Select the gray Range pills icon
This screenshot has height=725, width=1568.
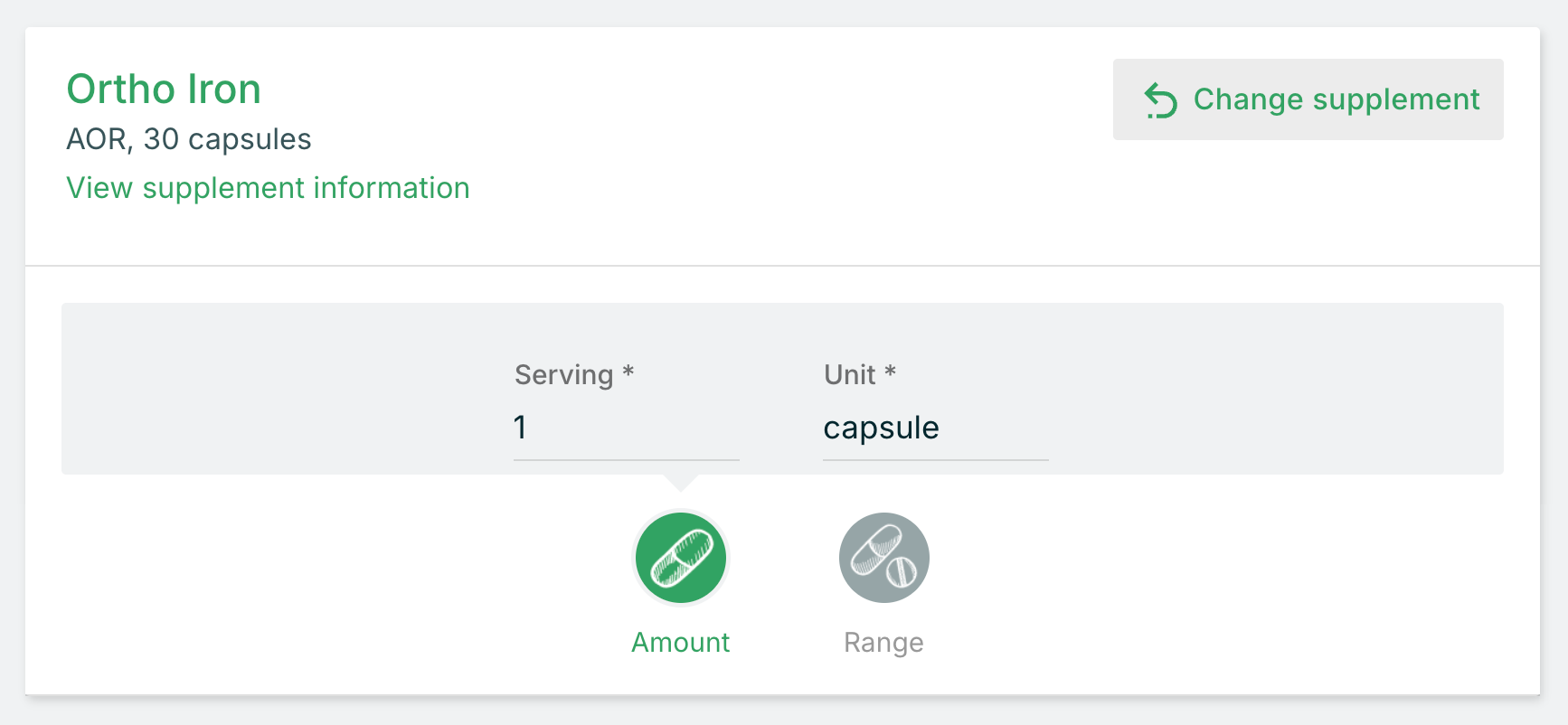[884, 558]
